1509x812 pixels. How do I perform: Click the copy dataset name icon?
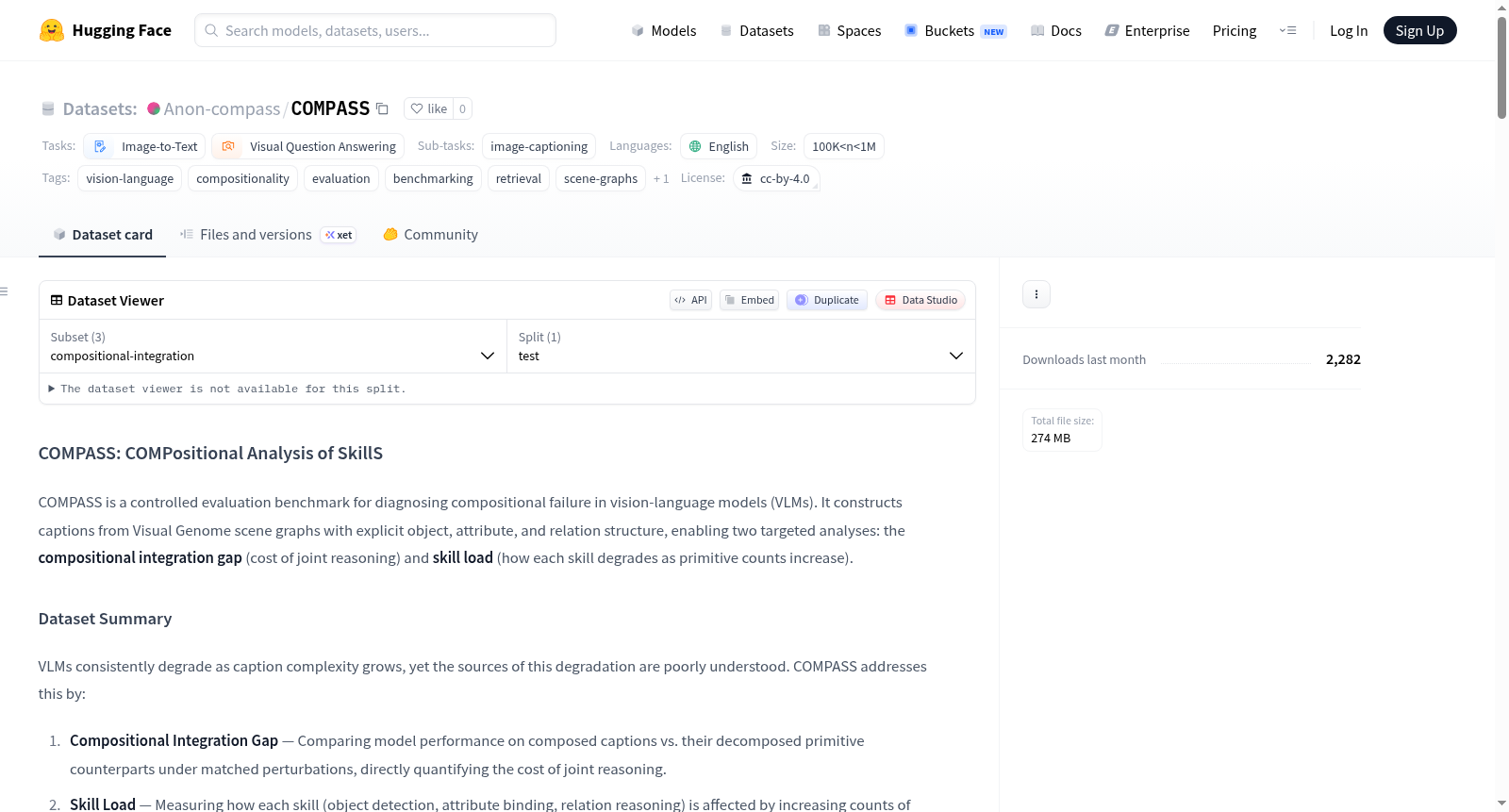[382, 108]
